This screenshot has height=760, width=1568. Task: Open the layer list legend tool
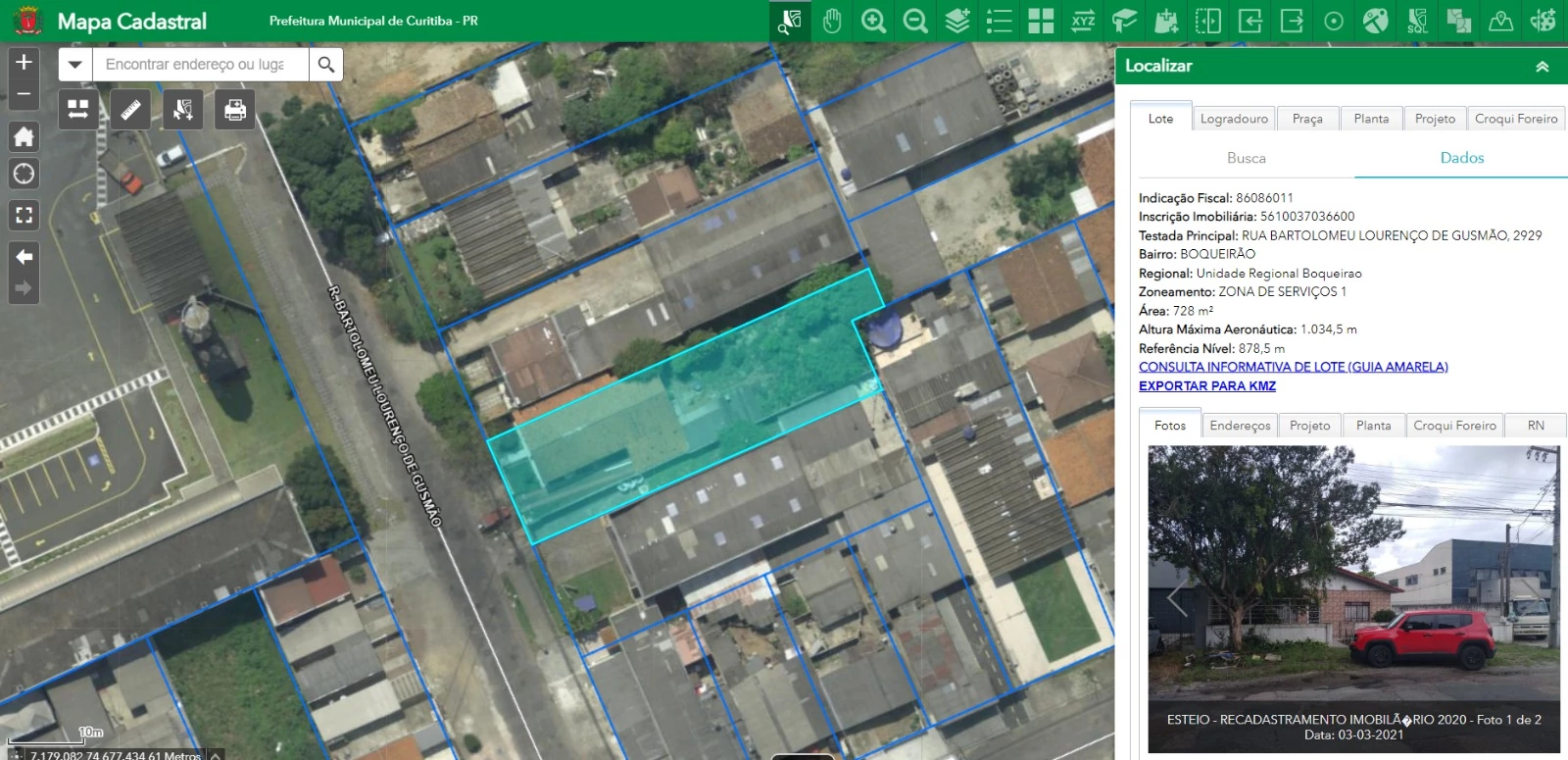999,21
